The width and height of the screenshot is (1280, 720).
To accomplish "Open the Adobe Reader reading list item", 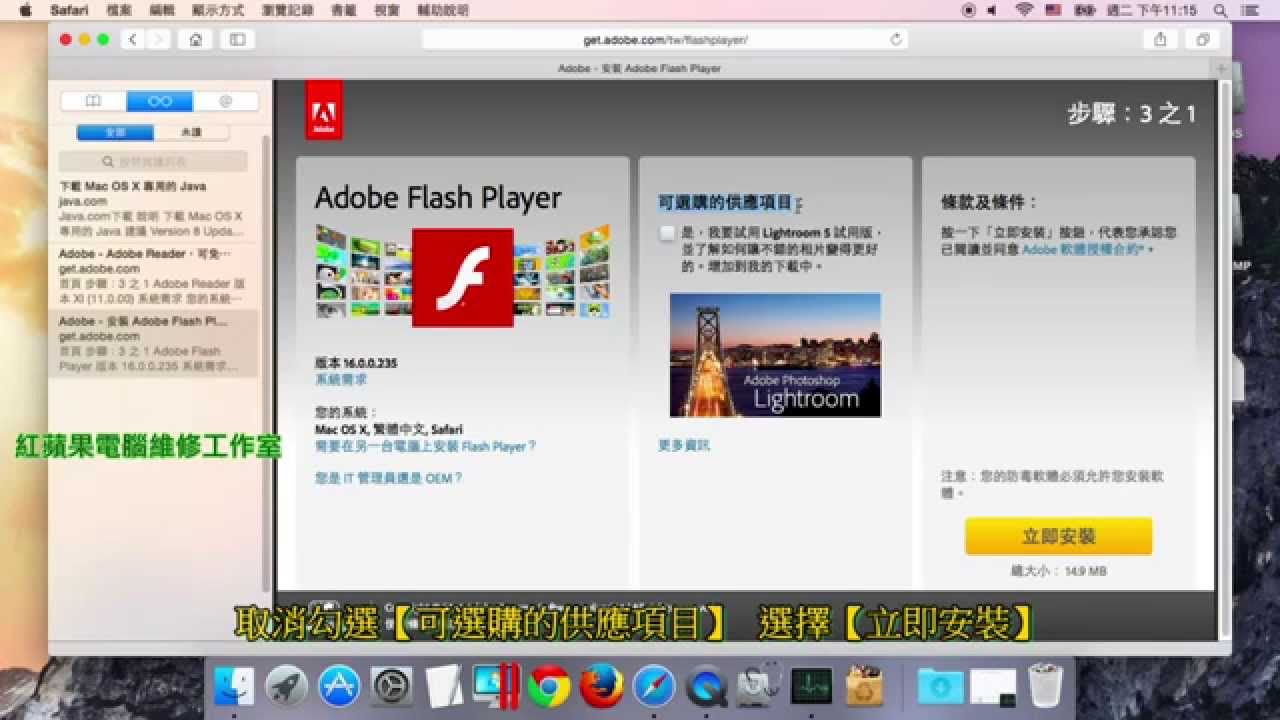I will tap(153, 276).
